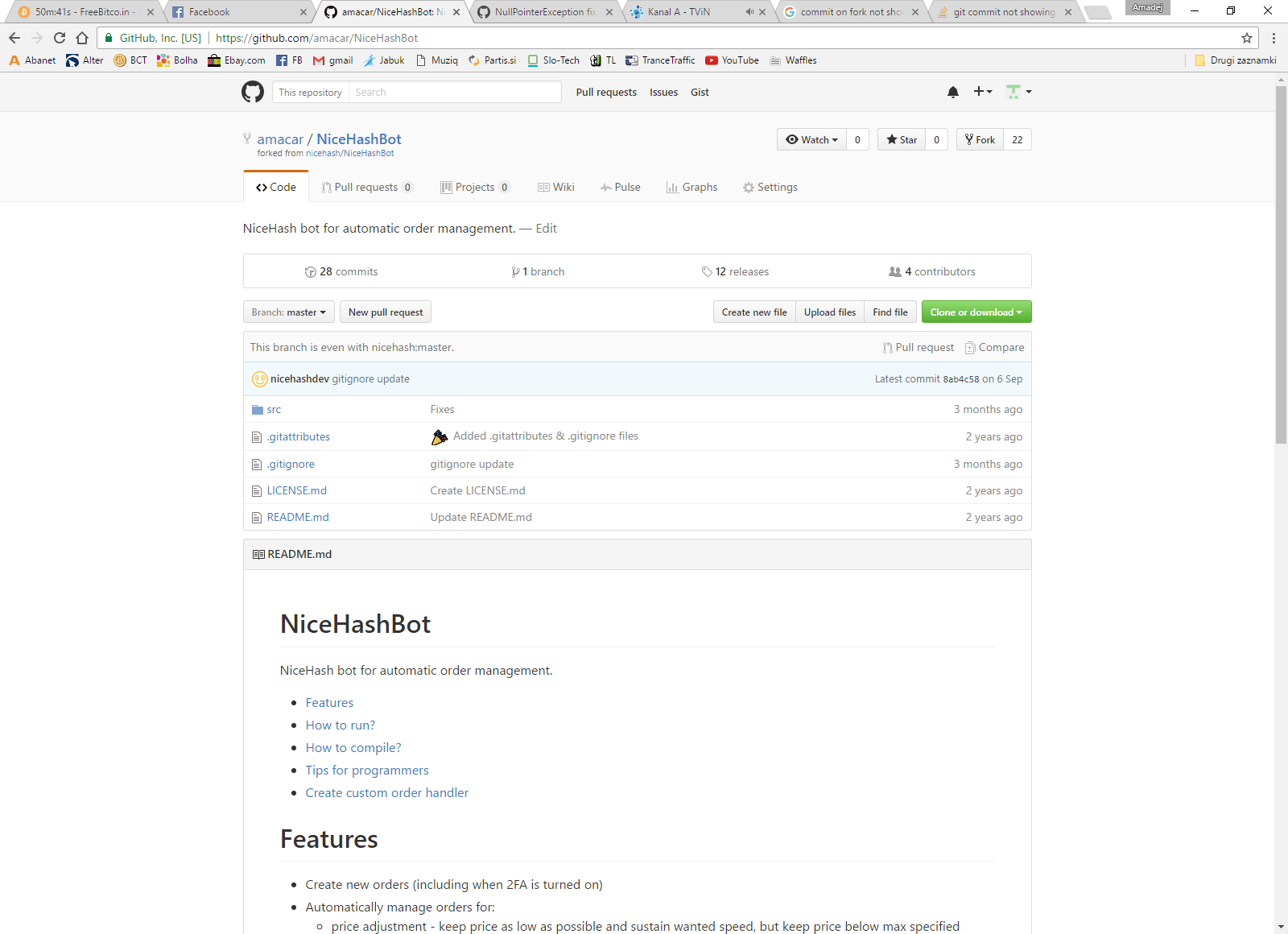Click the browser forward arrow
This screenshot has height=934, width=1288.
37,38
